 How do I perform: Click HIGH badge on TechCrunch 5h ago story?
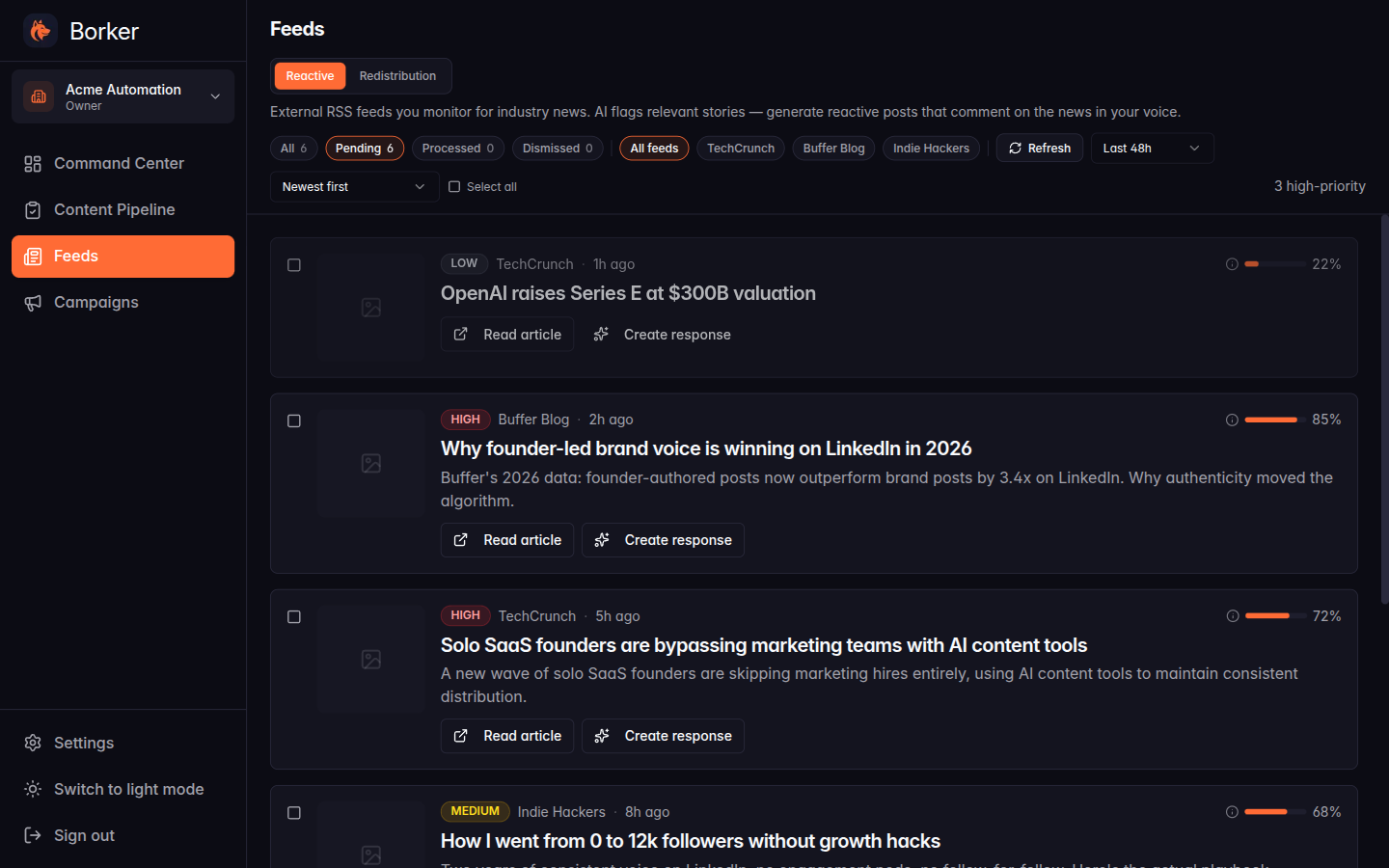tap(465, 615)
